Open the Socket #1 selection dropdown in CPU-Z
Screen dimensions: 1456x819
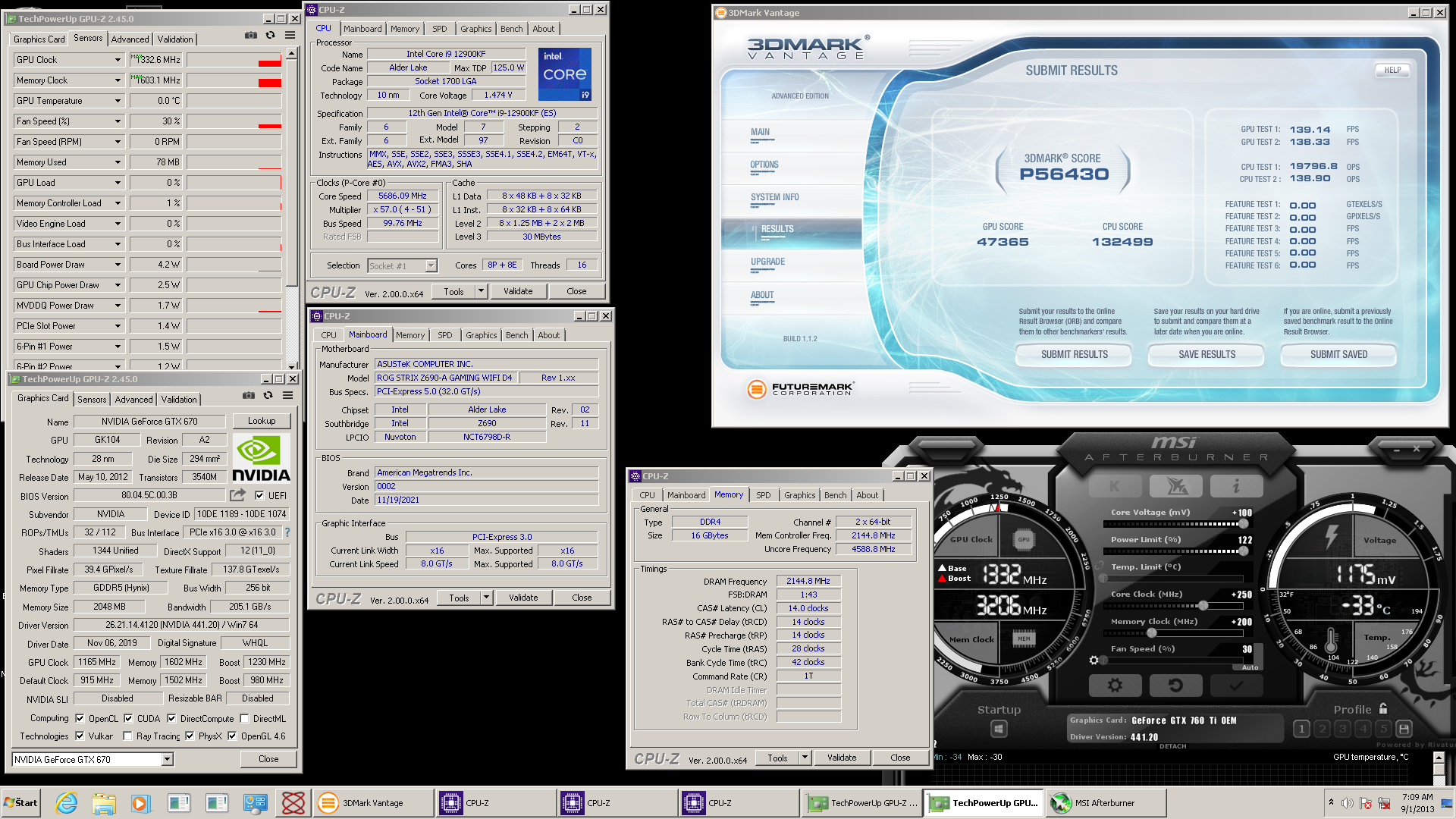pos(431,265)
